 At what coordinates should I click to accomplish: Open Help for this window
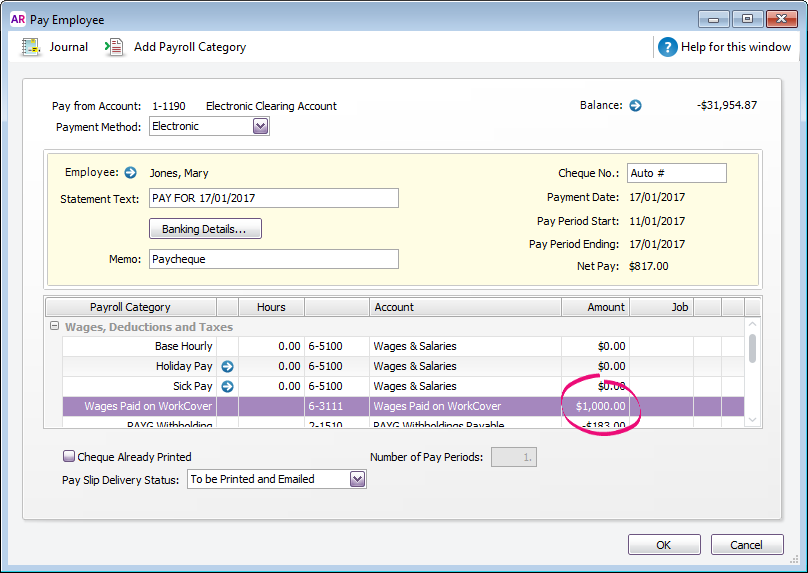668,47
